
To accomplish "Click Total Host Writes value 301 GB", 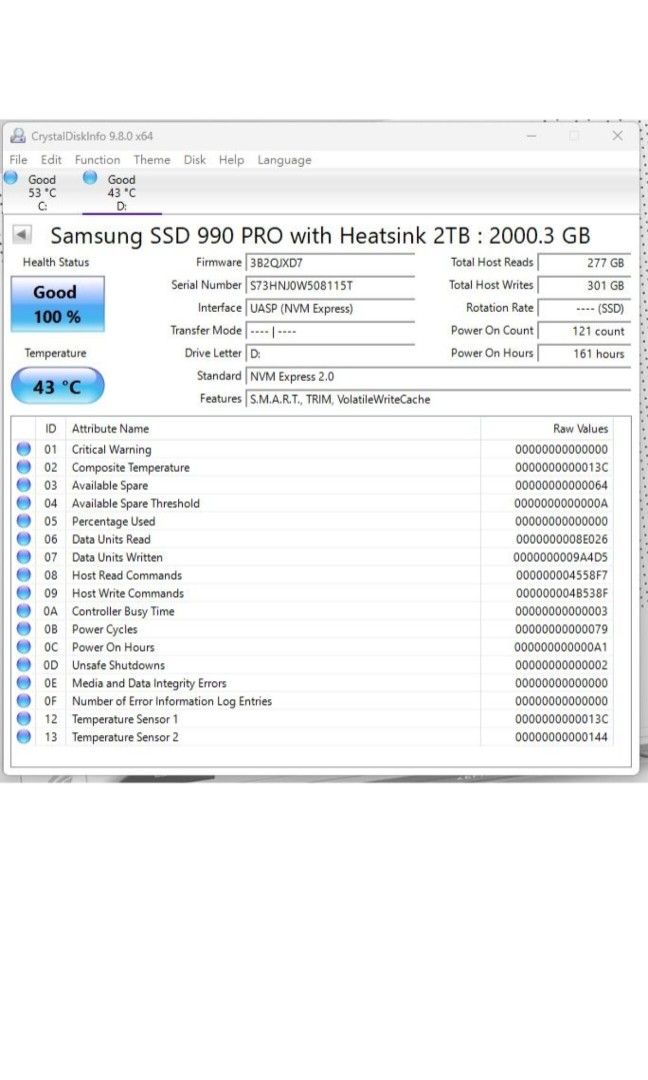I will click(584, 286).
